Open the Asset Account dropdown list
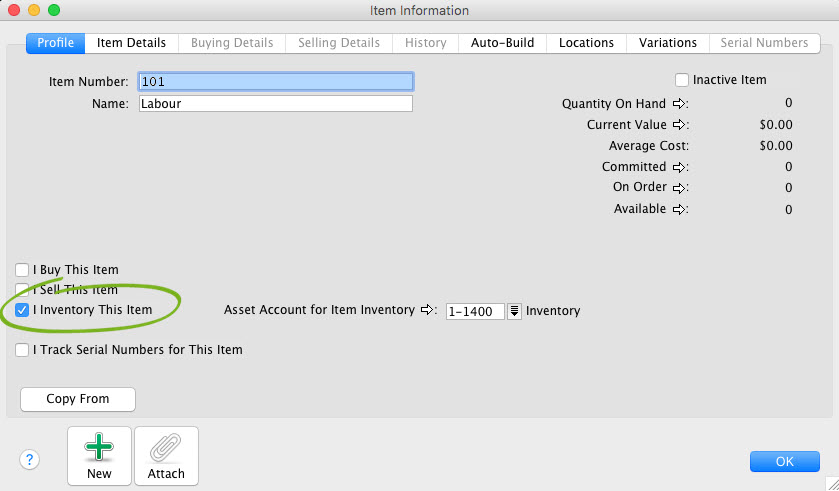Viewport: 839px width, 491px height. tap(515, 311)
